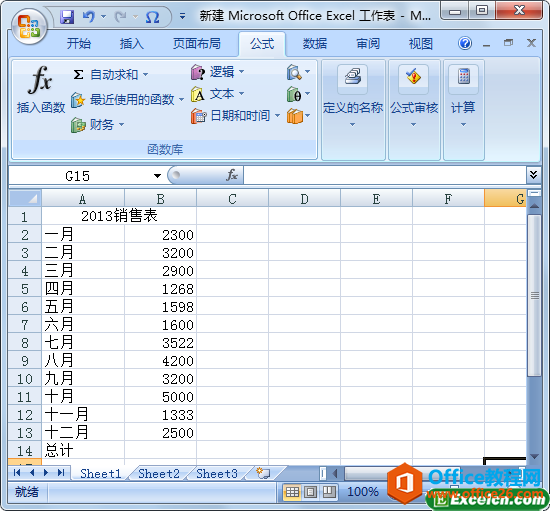Expand the 公式审核 formula auditing group
The image size is (550, 511).
coord(414,109)
